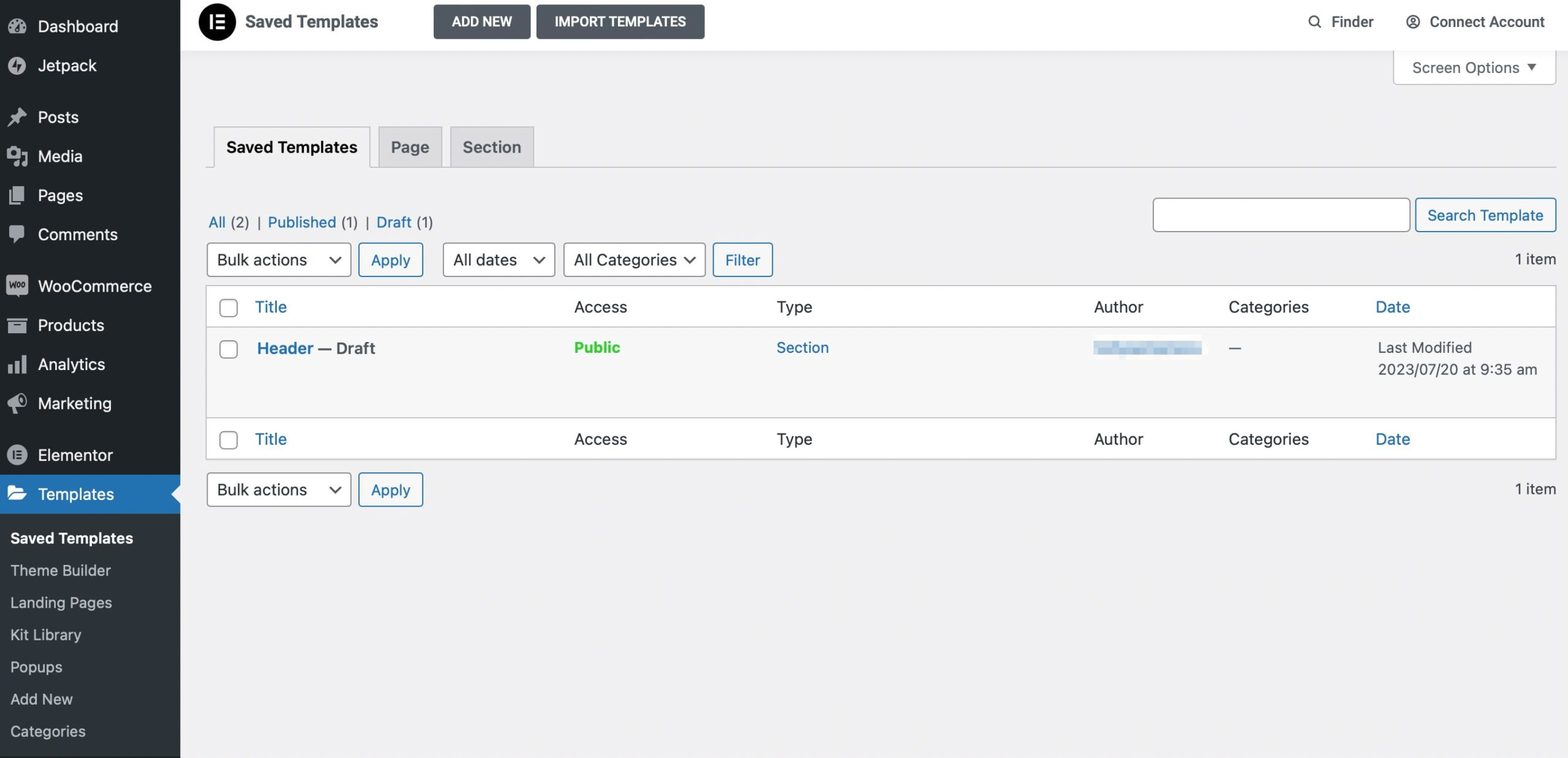Image resolution: width=1568 pixels, height=758 pixels.
Task: Check the Header template row checkbox
Action: [x=228, y=349]
